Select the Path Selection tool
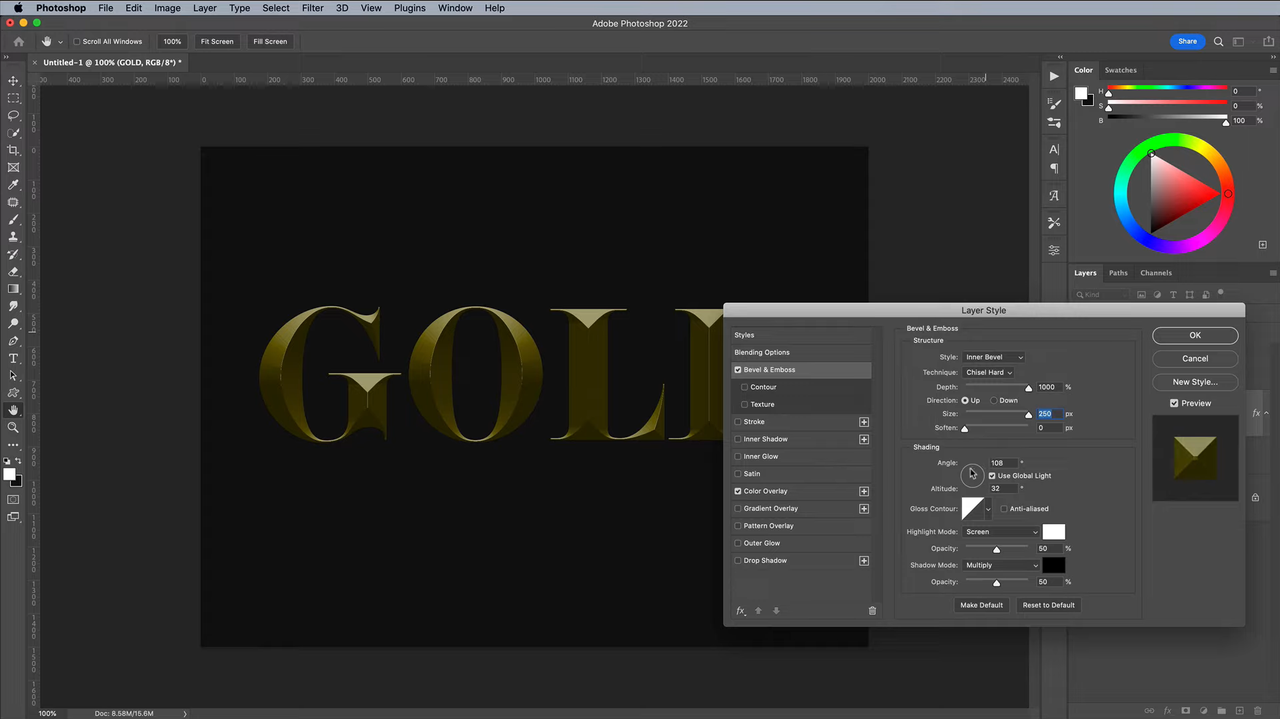1280x719 pixels. pos(13,376)
